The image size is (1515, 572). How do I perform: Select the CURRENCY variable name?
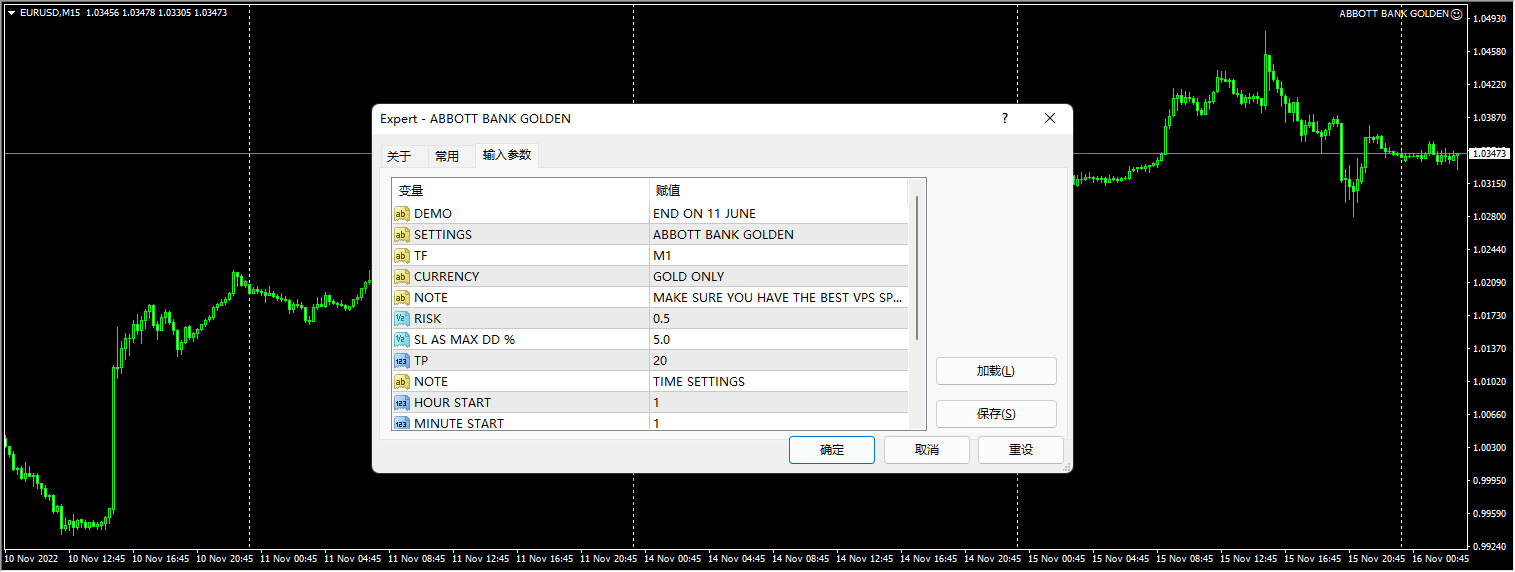click(x=447, y=276)
